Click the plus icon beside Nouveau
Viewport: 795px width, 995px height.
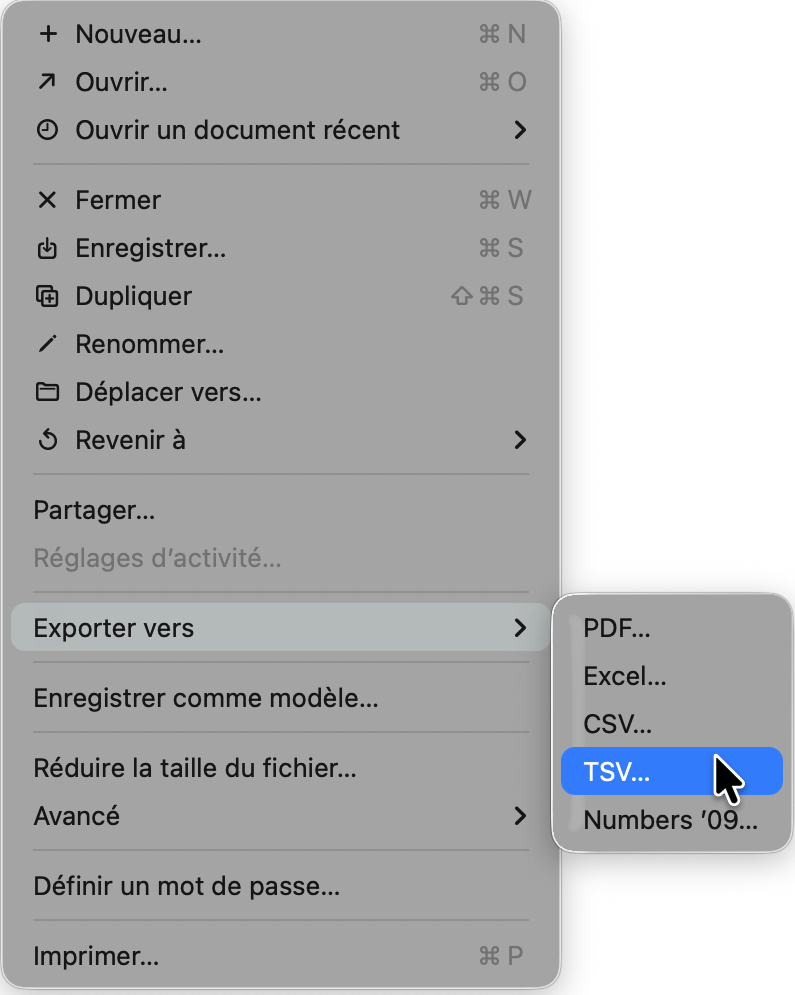tap(47, 34)
